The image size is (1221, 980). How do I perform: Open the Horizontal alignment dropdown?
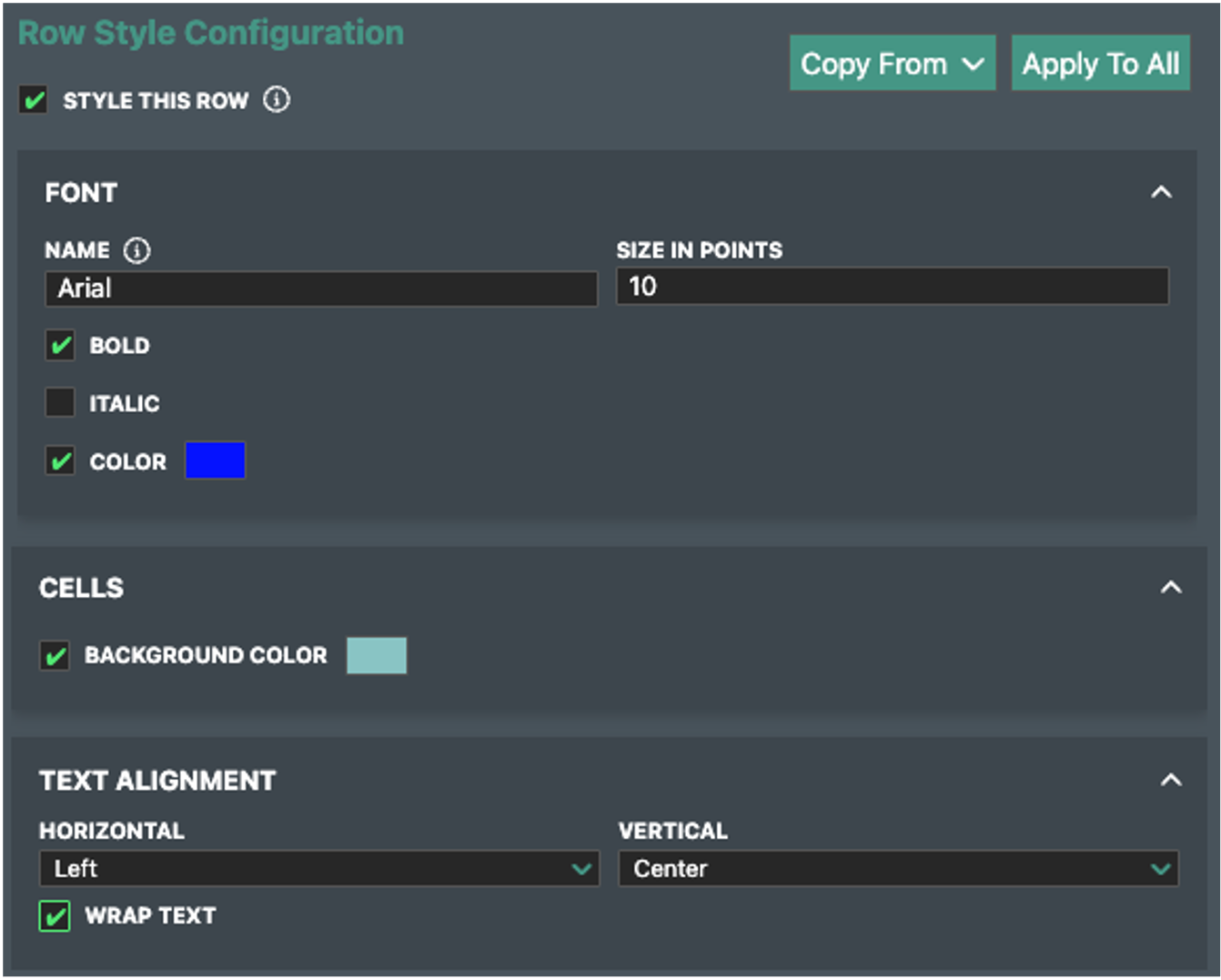(318, 869)
